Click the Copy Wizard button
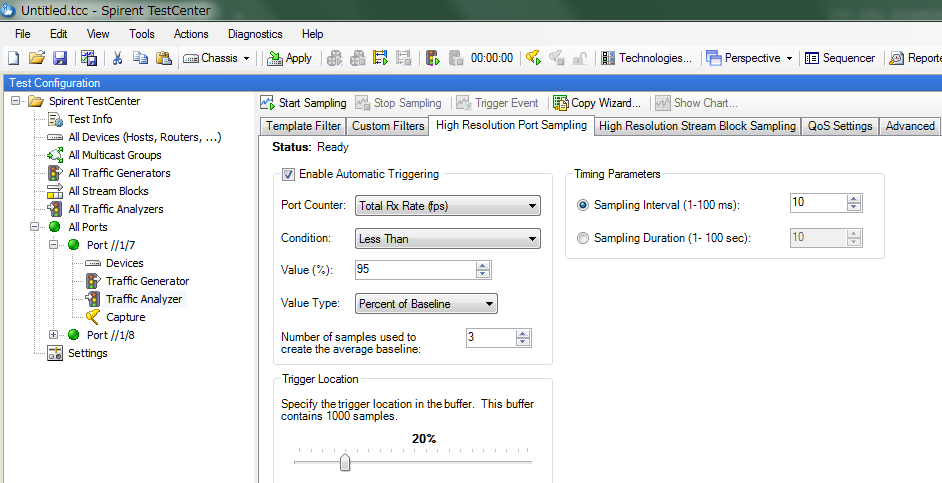This screenshot has height=483, width=942. [x=597, y=103]
